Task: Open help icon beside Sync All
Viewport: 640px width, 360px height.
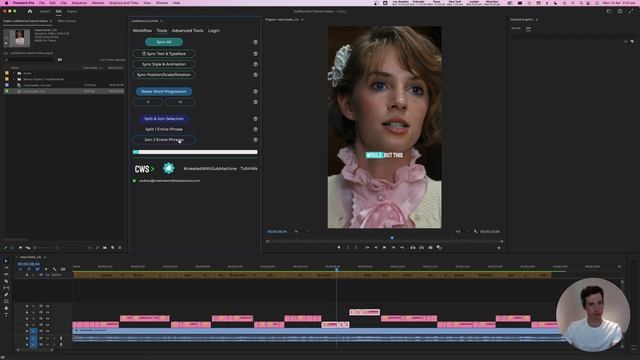Action: (255, 42)
